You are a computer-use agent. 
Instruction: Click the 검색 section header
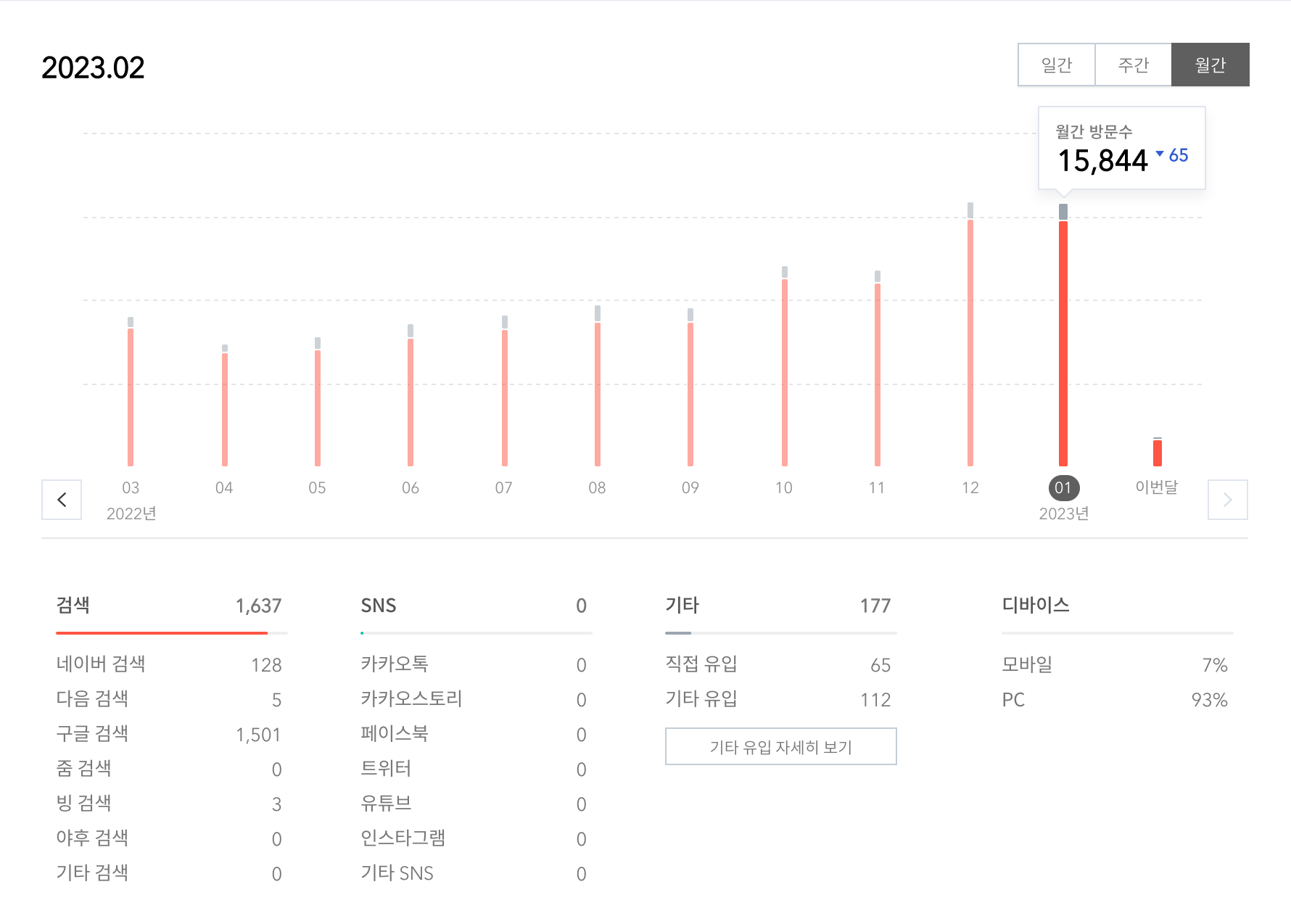(73, 605)
